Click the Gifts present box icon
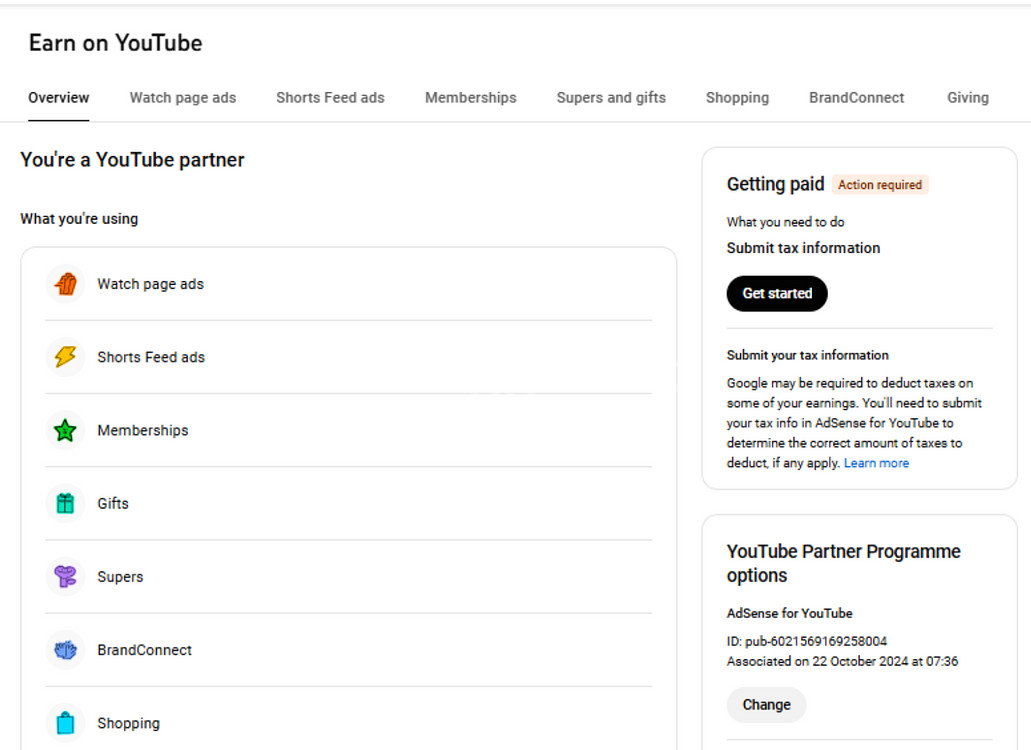The width and height of the screenshot is (1031, 750). click(x=65, y=504)
